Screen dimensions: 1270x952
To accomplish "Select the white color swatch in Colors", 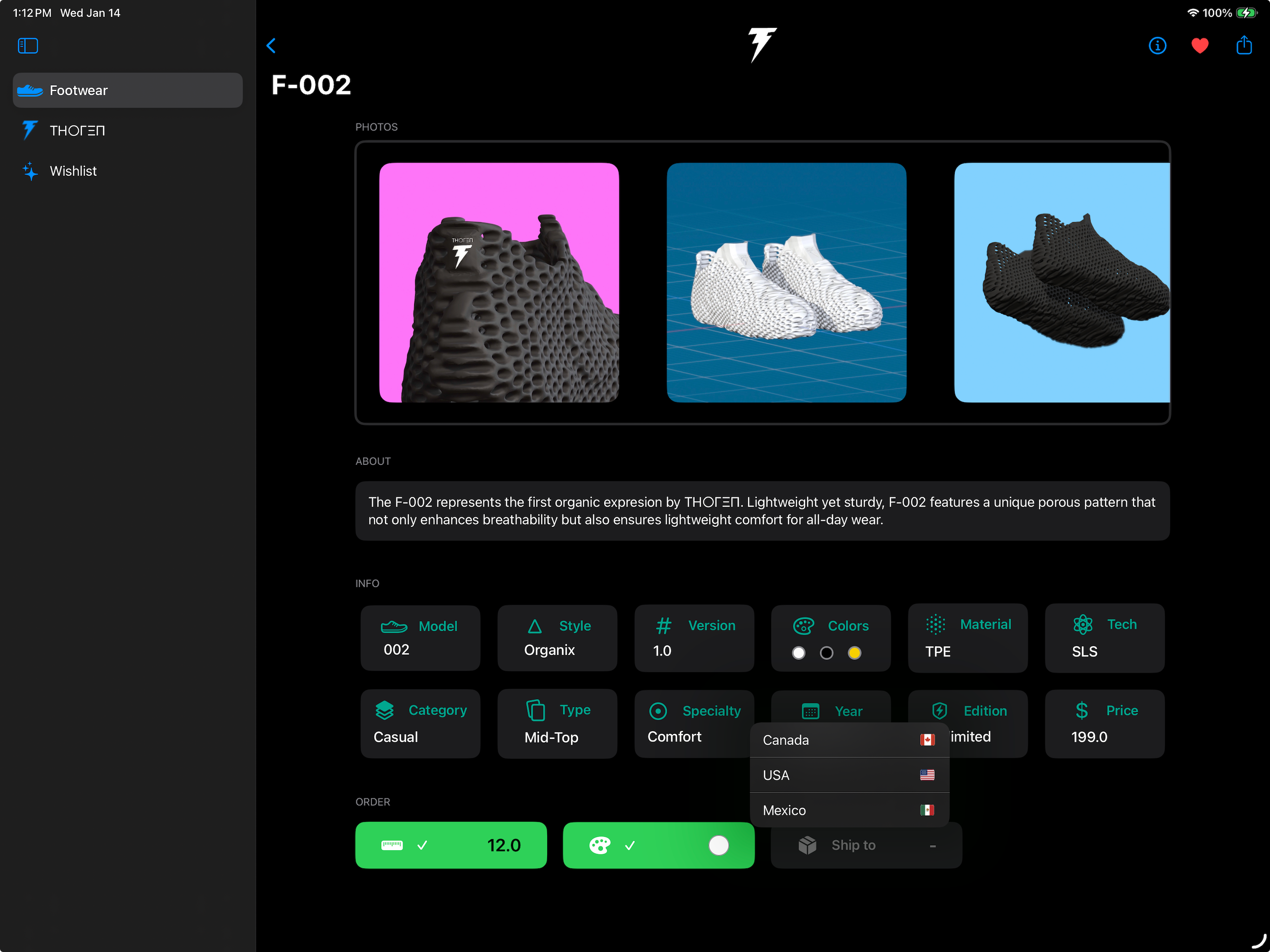I will tap(798, 653).
